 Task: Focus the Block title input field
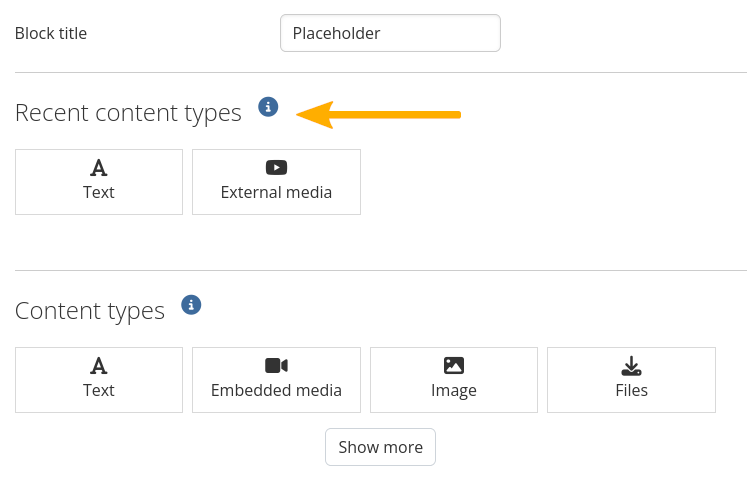390,33
